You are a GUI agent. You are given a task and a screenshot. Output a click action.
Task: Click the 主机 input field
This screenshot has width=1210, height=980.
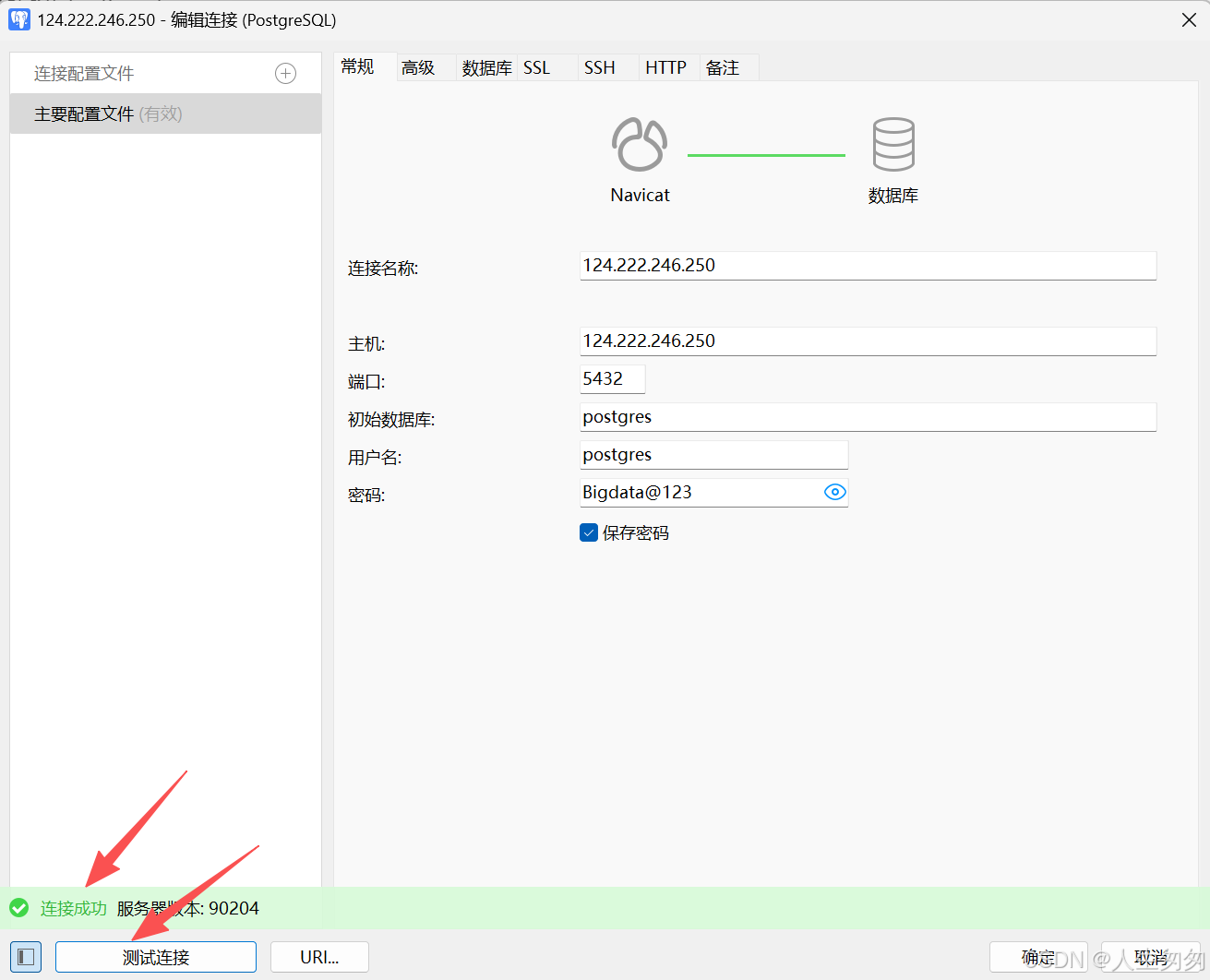point(868,341)
